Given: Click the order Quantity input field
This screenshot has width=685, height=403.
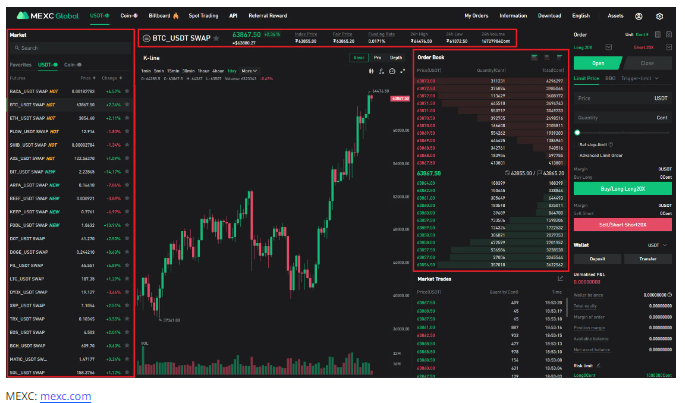Looking at the screenshot, I should pos(623,118).
